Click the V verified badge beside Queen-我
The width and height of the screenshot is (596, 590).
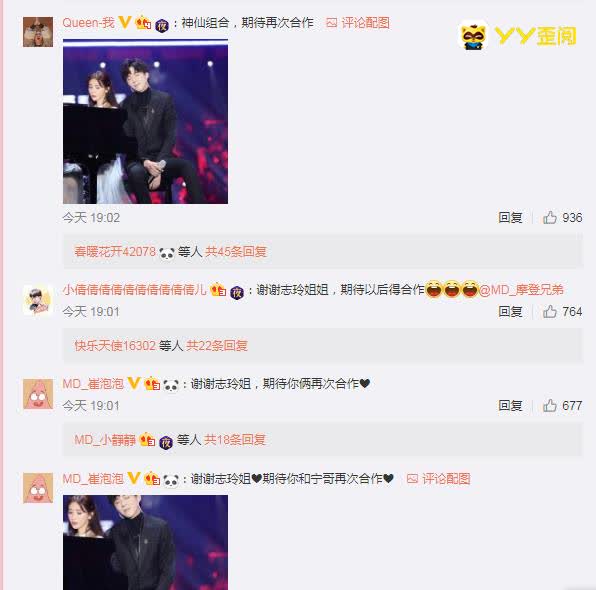click(125, 22)
